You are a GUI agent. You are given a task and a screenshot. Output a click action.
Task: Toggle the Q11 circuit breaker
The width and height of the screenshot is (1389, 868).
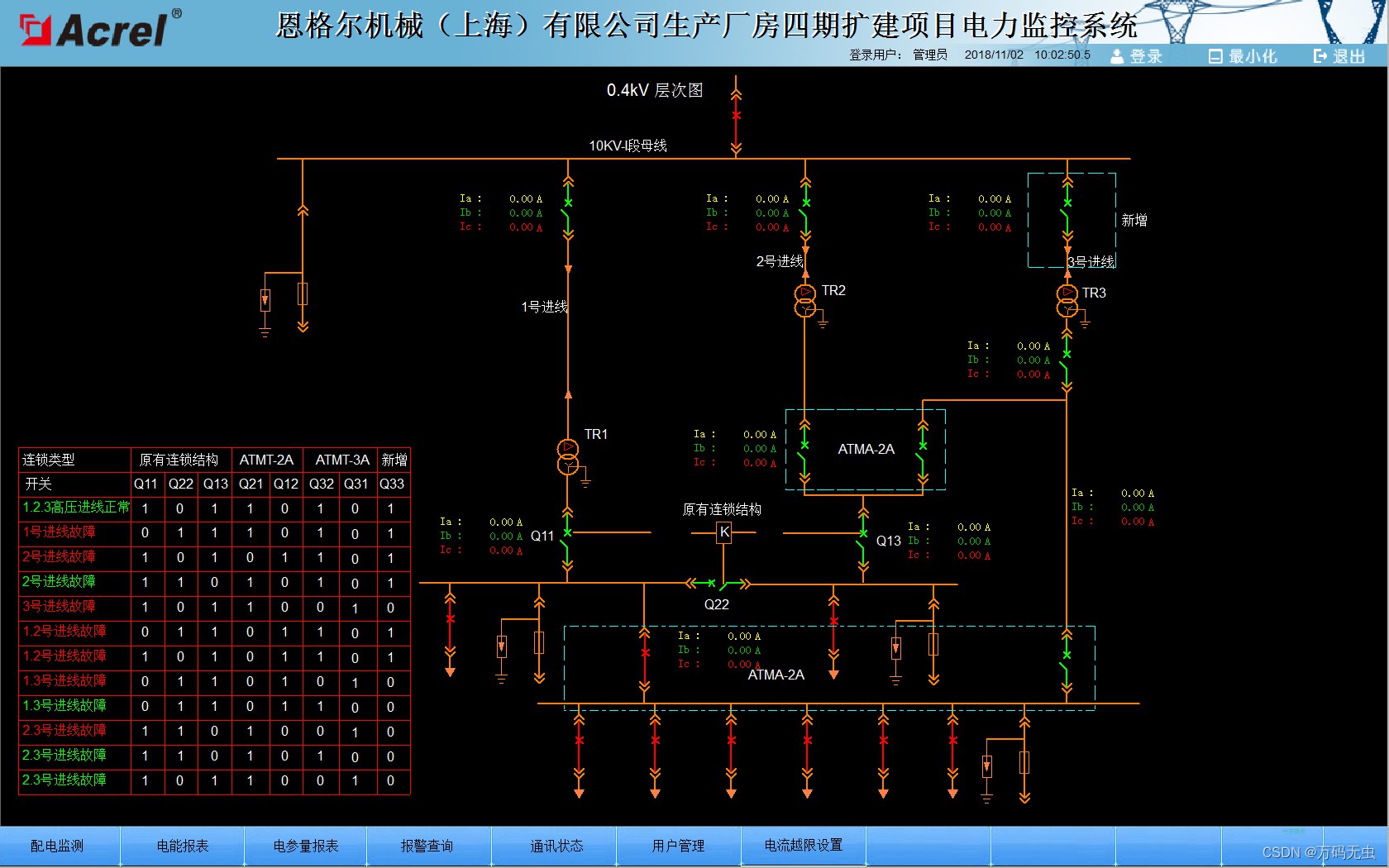[567, 545]
